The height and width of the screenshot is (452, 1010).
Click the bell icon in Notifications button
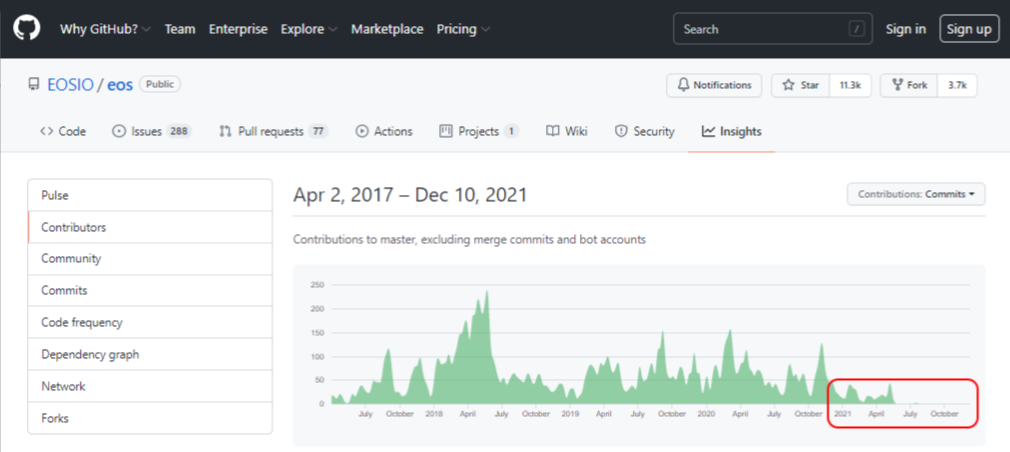point(683,86)
